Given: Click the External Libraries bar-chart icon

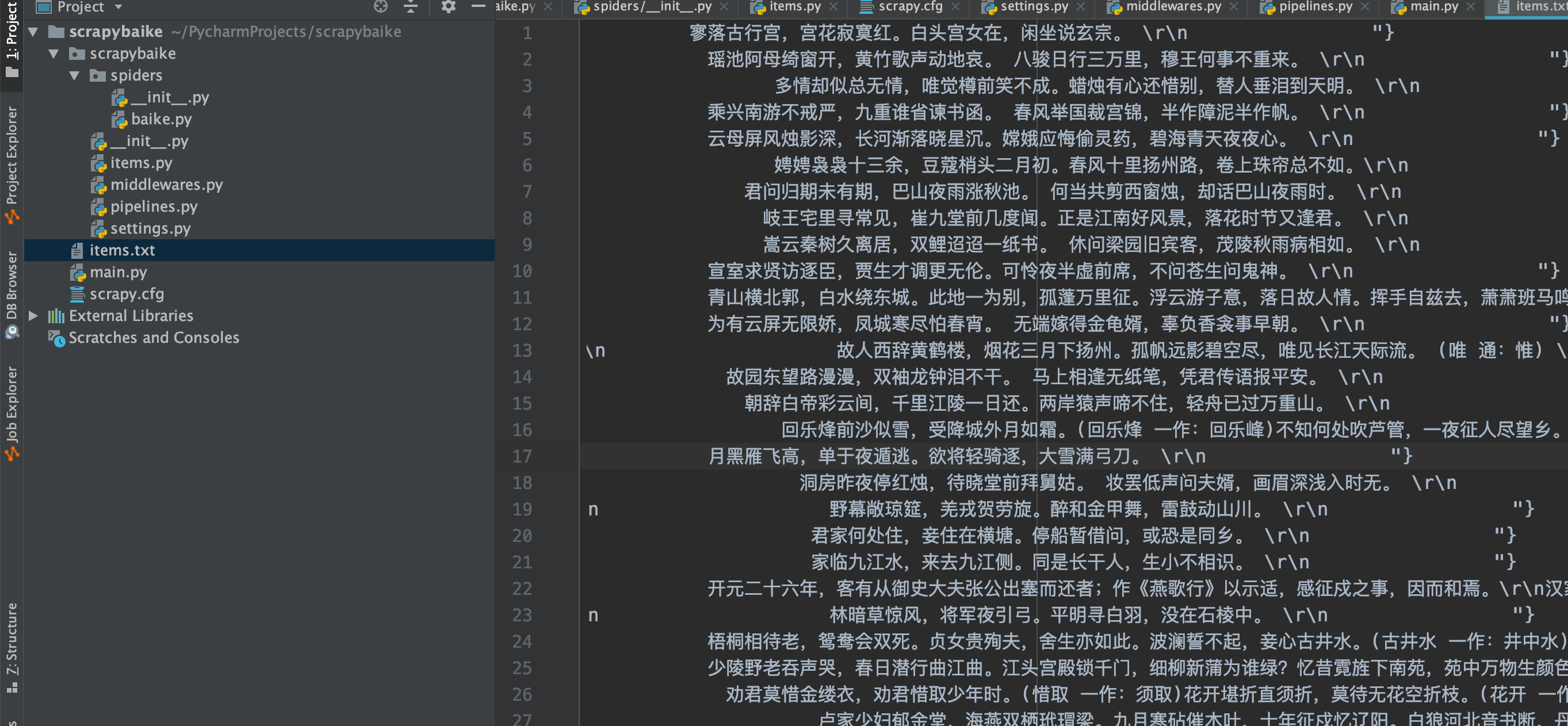Looking at the screenshot, I should pyautogui.click(x=56, y=316).
